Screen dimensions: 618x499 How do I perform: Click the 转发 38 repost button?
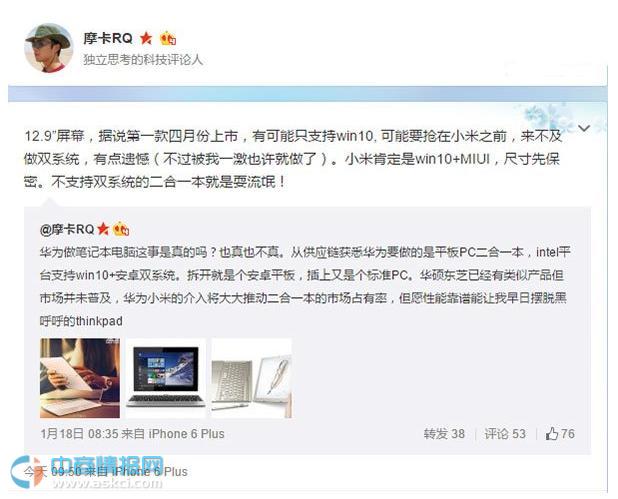(x=444, y=434)
